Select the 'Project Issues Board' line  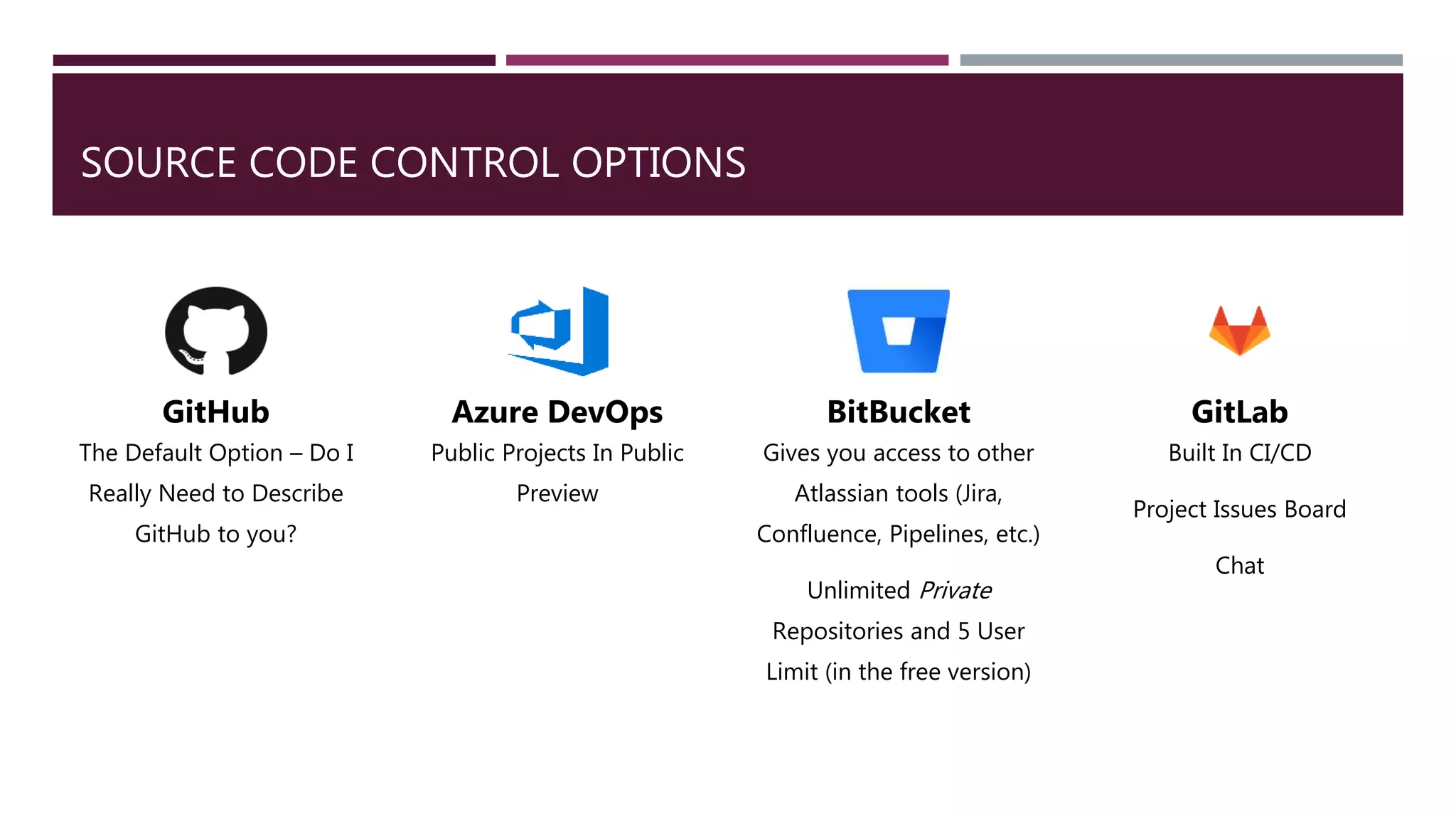(1240, 510)
